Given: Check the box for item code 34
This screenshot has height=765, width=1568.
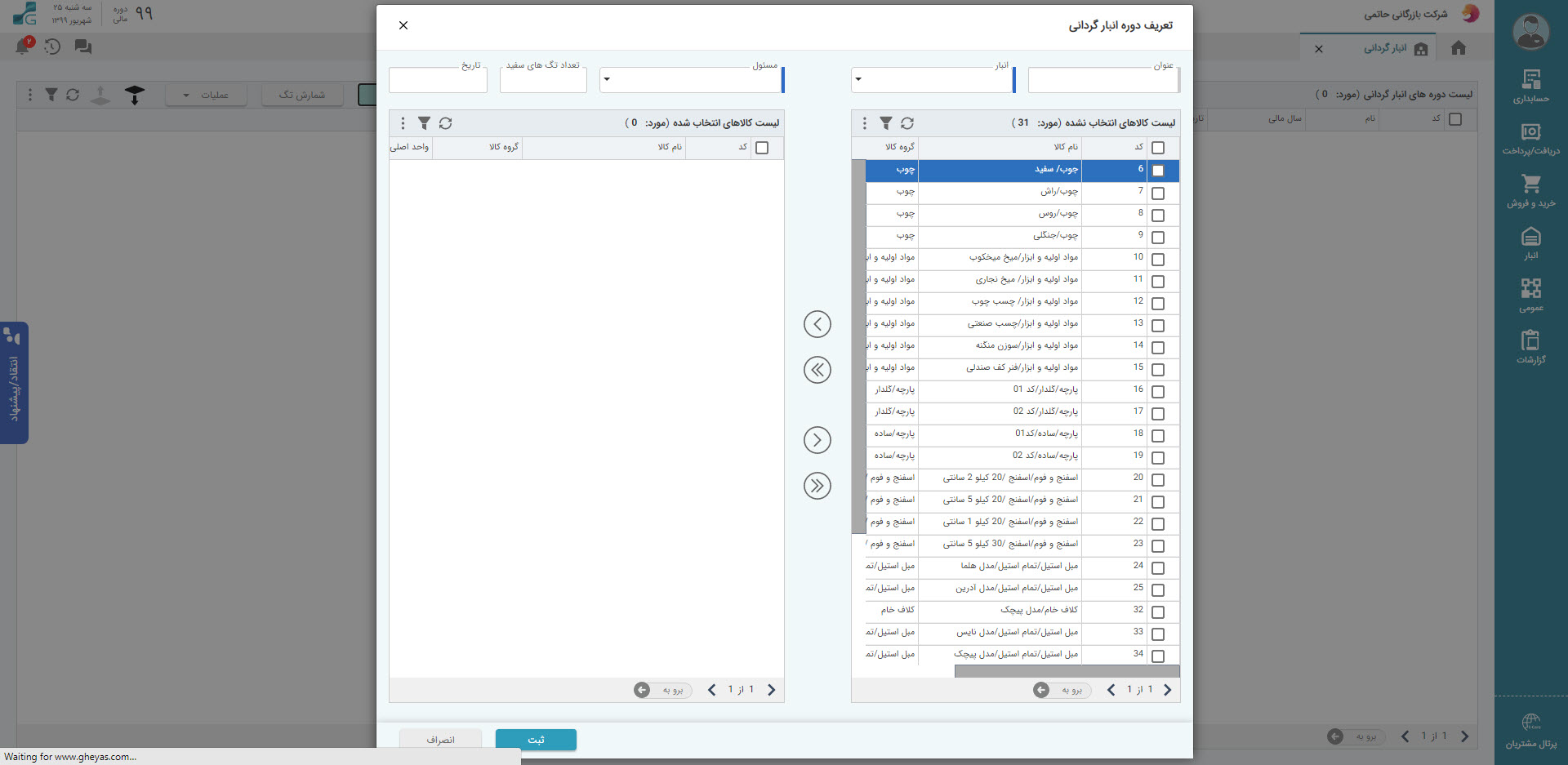Looking at the screenshot, I should point(1158,656).
